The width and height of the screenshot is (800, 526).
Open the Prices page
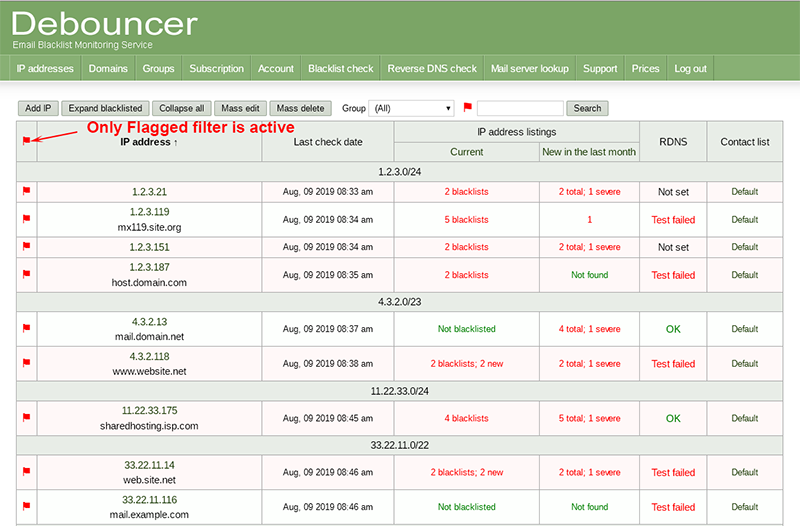pos(645,68)
